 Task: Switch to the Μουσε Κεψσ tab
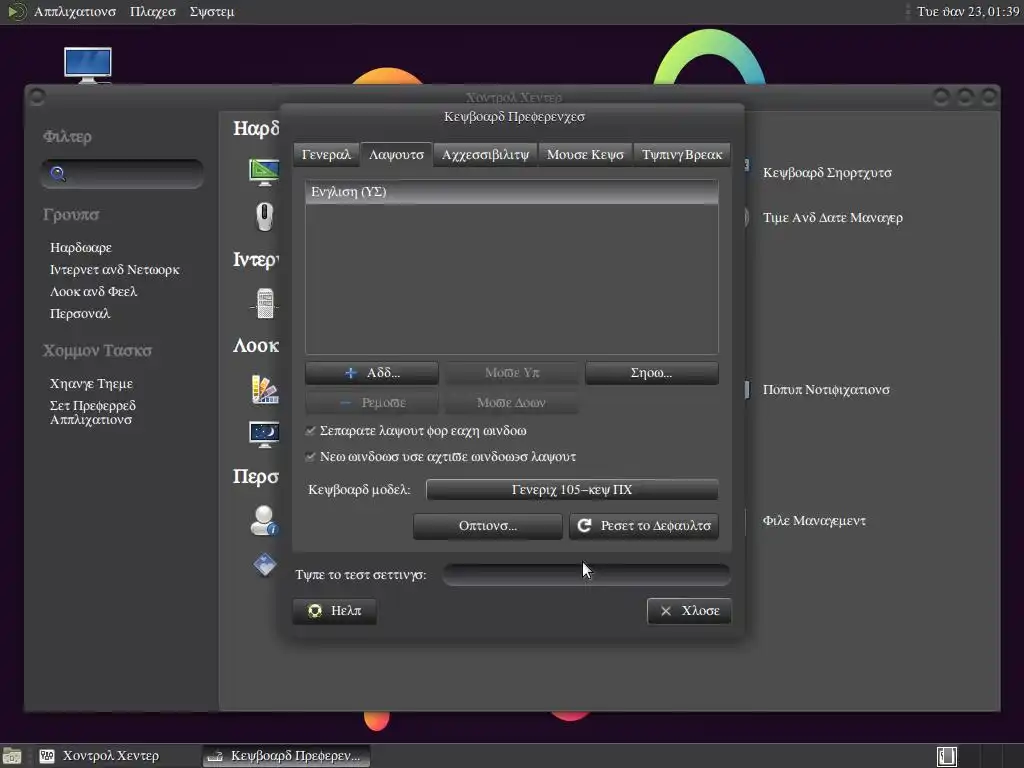pyautogui.click(x=585, y=155)
